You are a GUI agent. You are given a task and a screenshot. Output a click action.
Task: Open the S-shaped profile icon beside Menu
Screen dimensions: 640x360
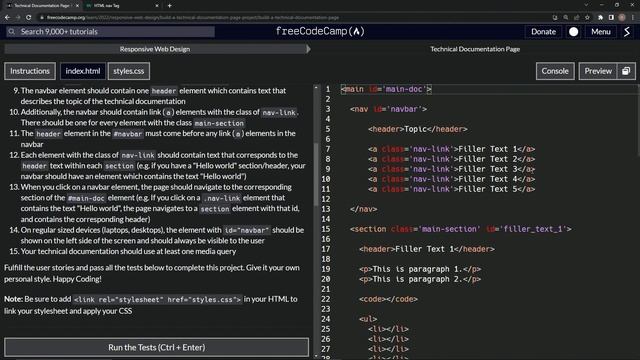click(x=627, y=32)
